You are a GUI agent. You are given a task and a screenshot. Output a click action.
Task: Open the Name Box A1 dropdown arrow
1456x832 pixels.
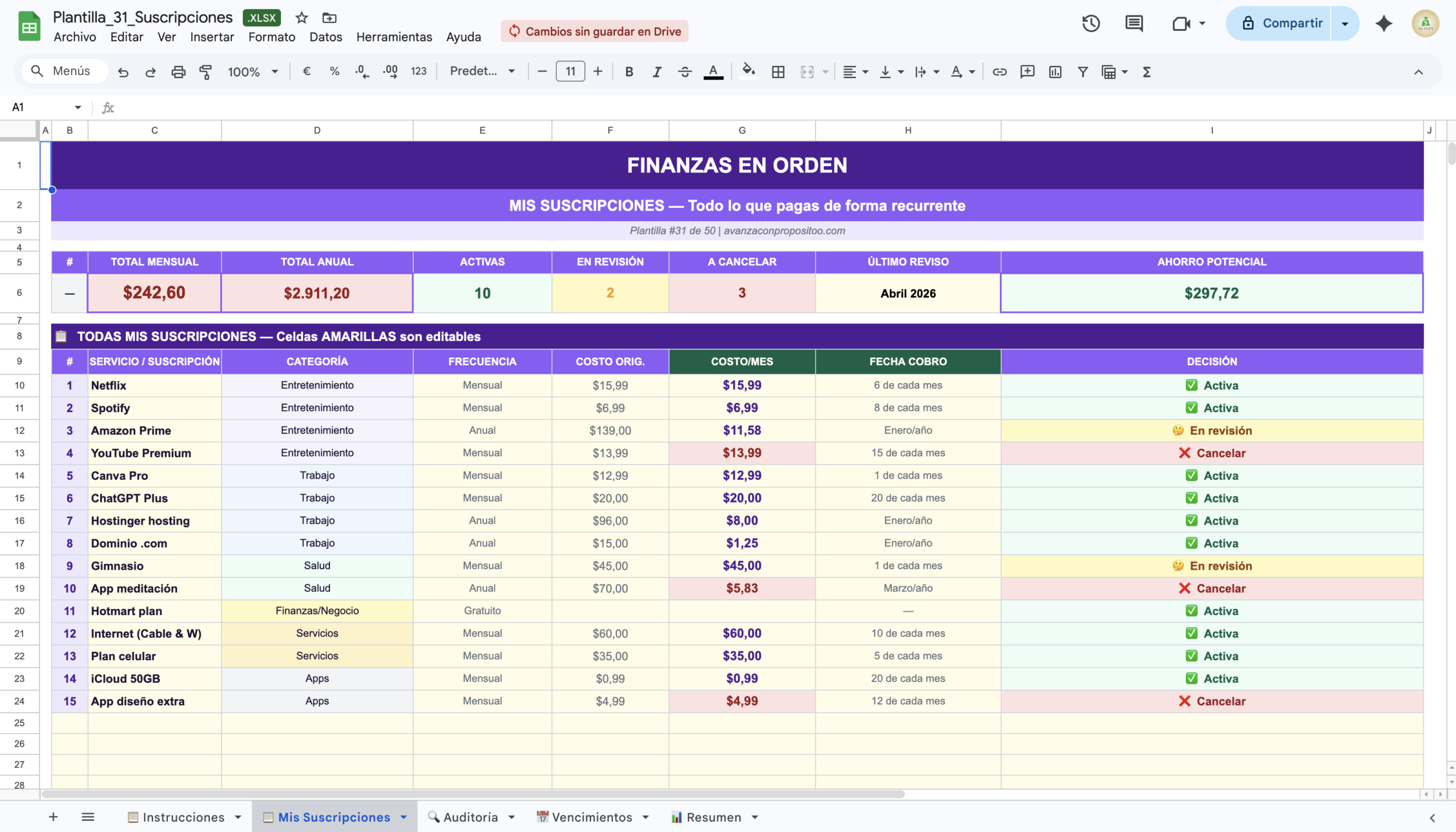(x=78, y=108)
